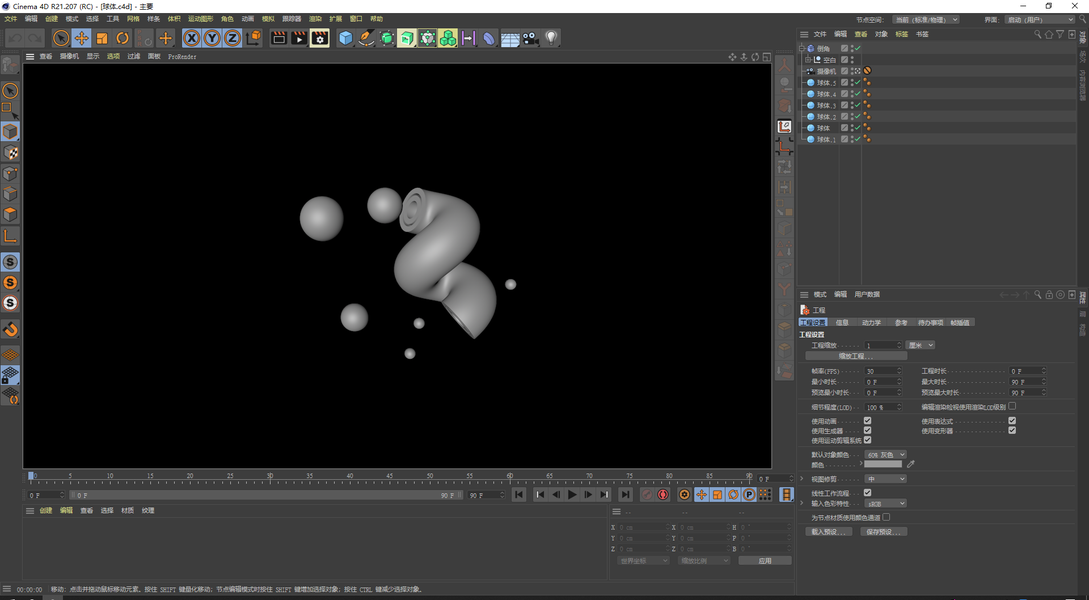Toggle 使用运动剪辑系统 checkbox

tap(867, 440)
